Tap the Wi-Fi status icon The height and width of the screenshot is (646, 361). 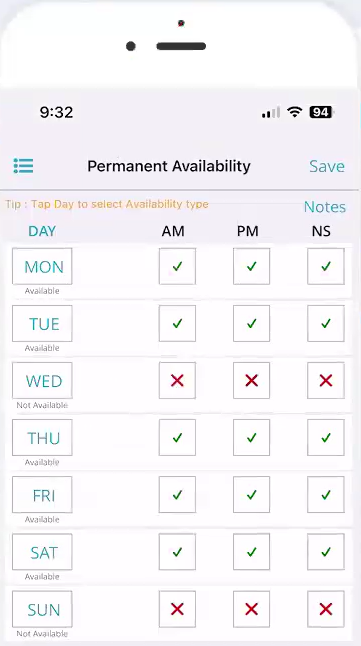coord(295,112)
